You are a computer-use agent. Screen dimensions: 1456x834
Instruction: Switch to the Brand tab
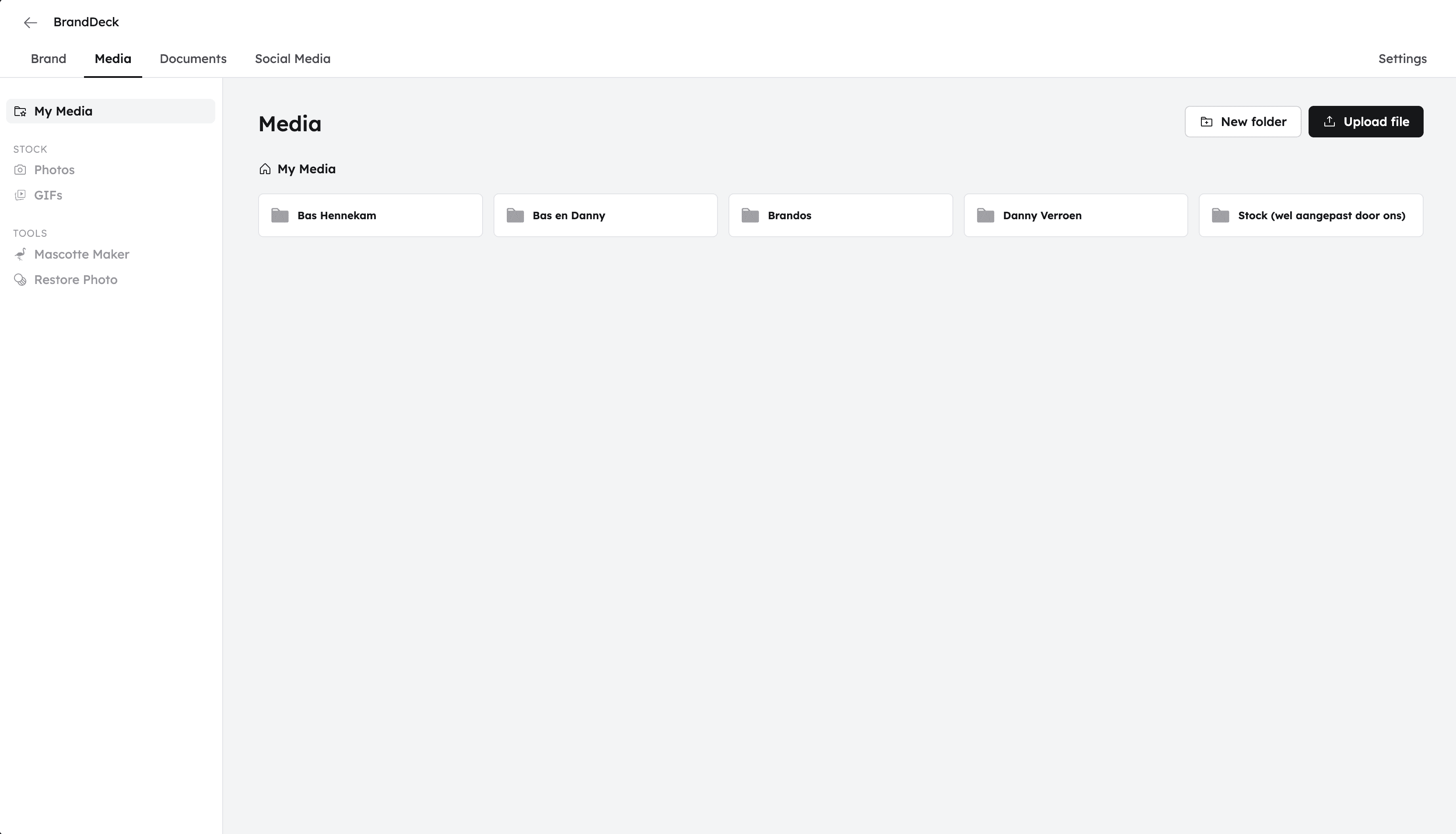[49, 59]
